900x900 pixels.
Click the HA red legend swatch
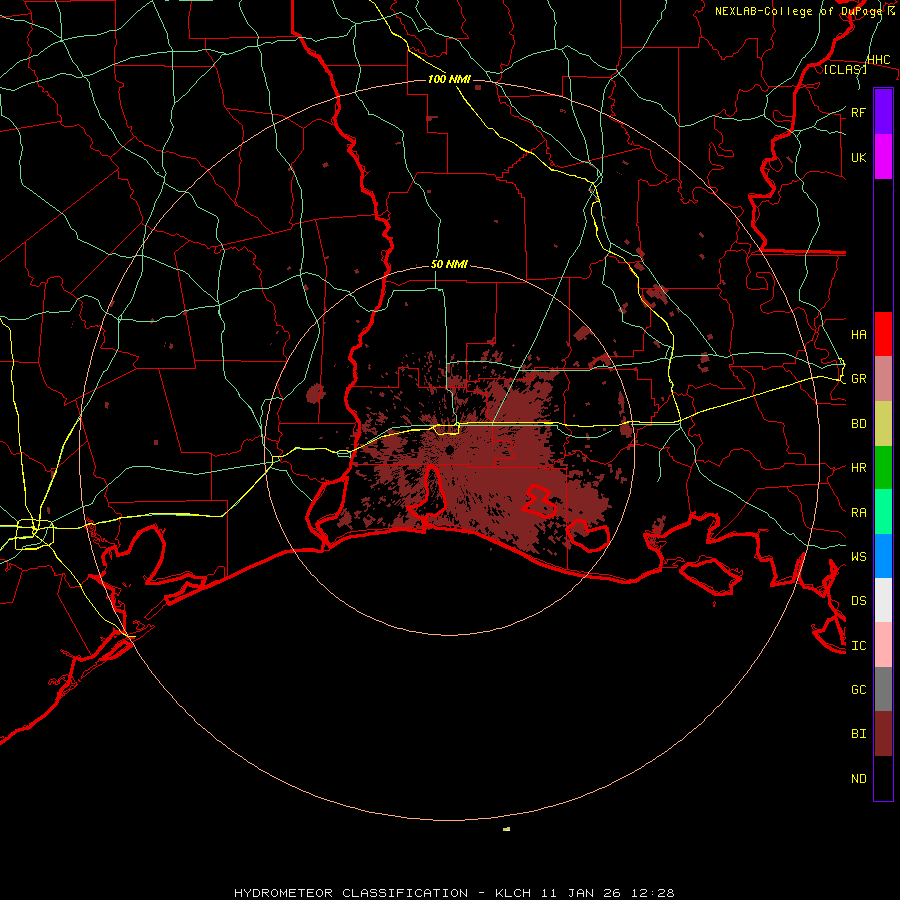click(x=883, y=334)
